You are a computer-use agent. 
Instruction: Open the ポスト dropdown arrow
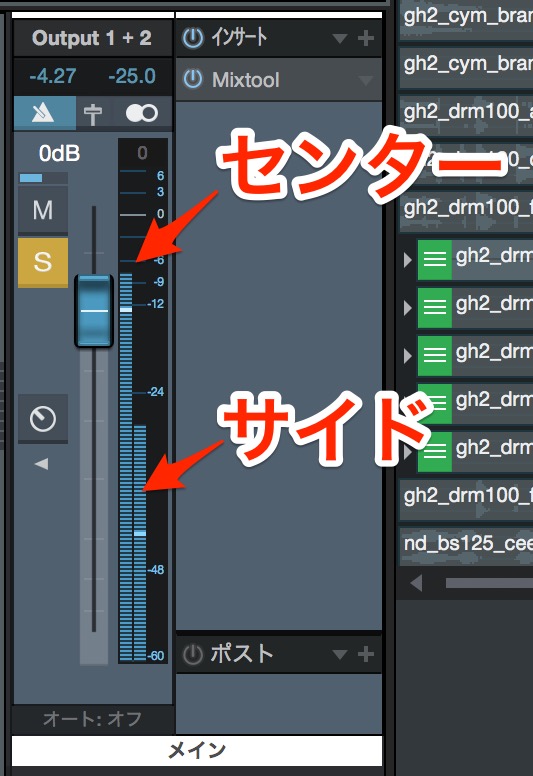(339, 655)
